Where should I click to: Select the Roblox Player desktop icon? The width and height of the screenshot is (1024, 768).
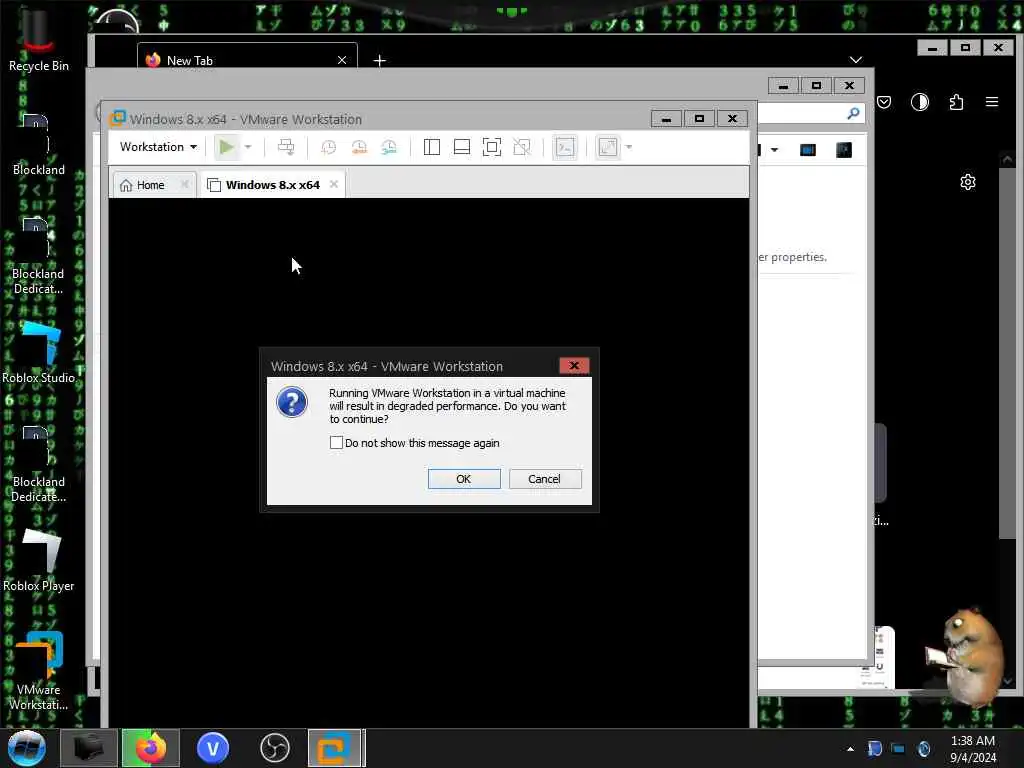click(39, 561)
